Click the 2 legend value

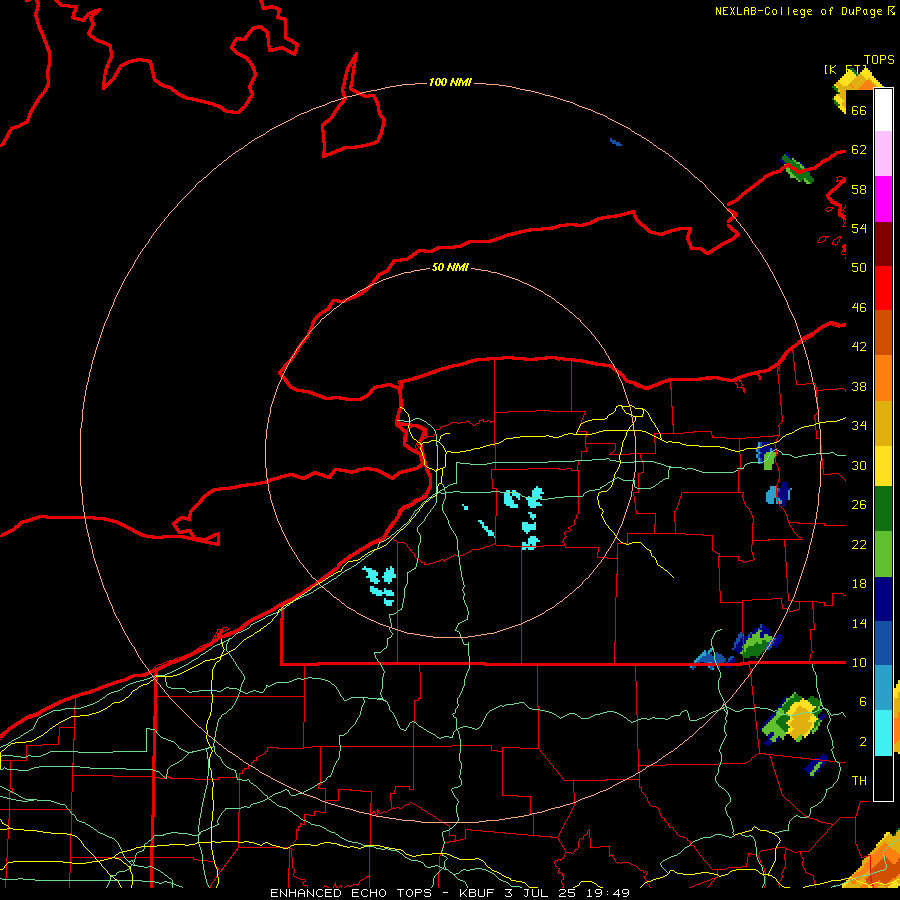(863, 742)
